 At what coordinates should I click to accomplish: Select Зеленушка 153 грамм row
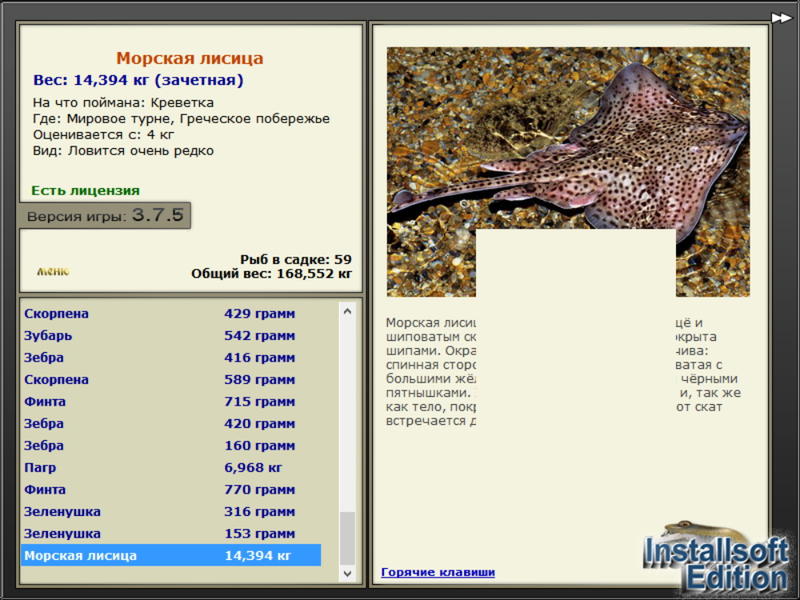point(171,533)
